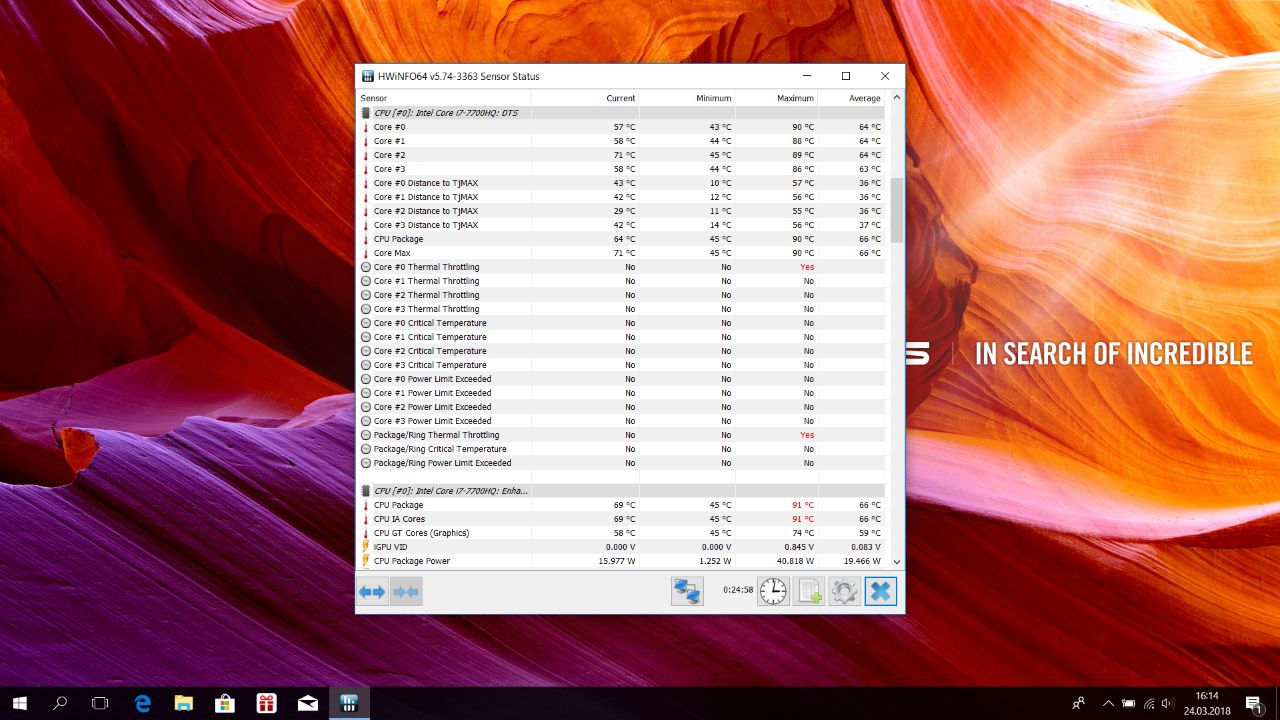The height and width of the screenshot is (720, 1280).
Task: Click the clock reset timer button
Action: click(773, 591)
